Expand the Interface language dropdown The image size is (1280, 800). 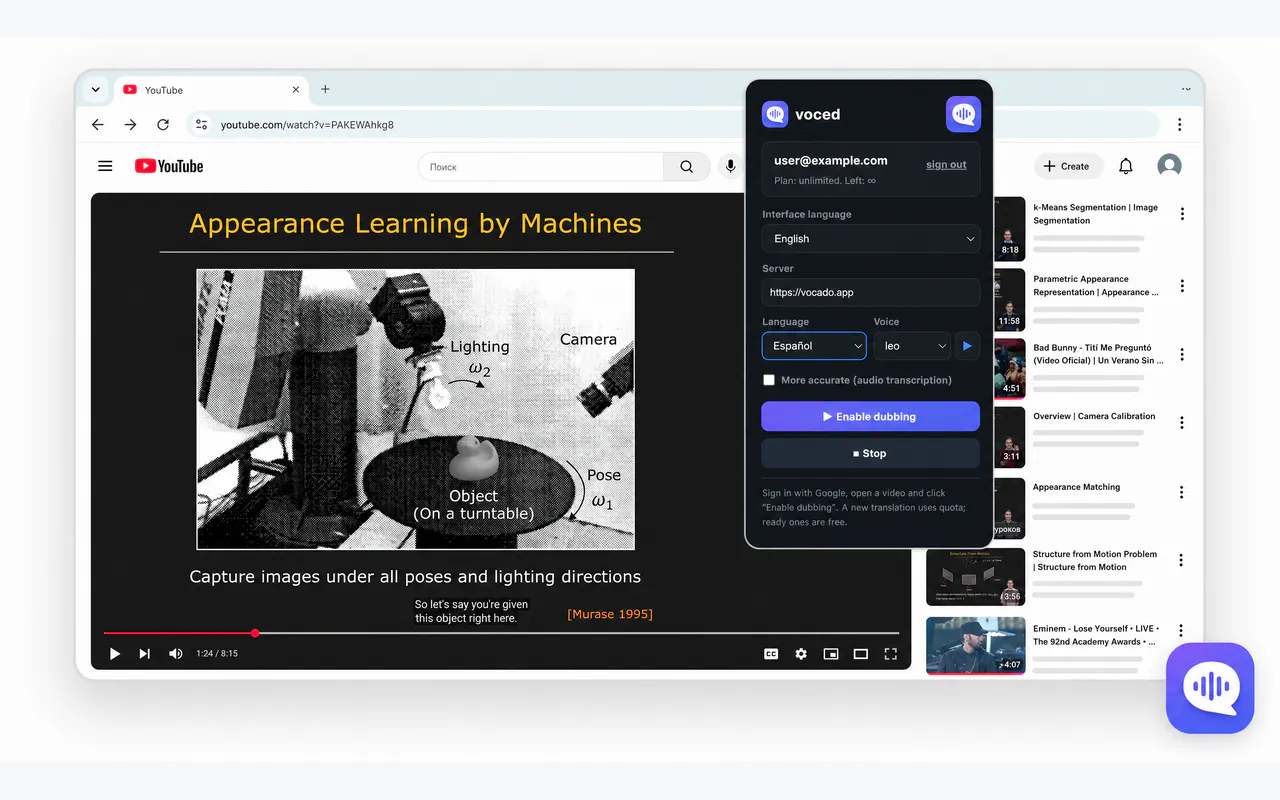[871, 239]
